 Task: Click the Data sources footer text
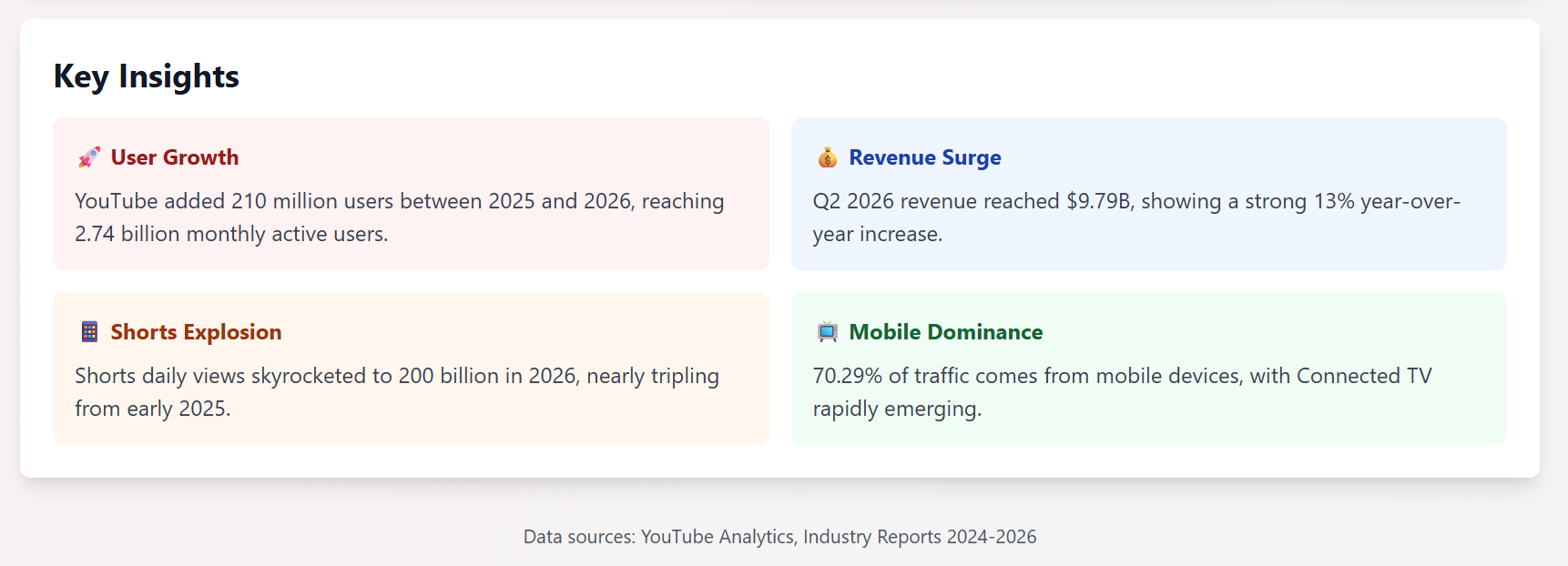(x=779, y=537)
